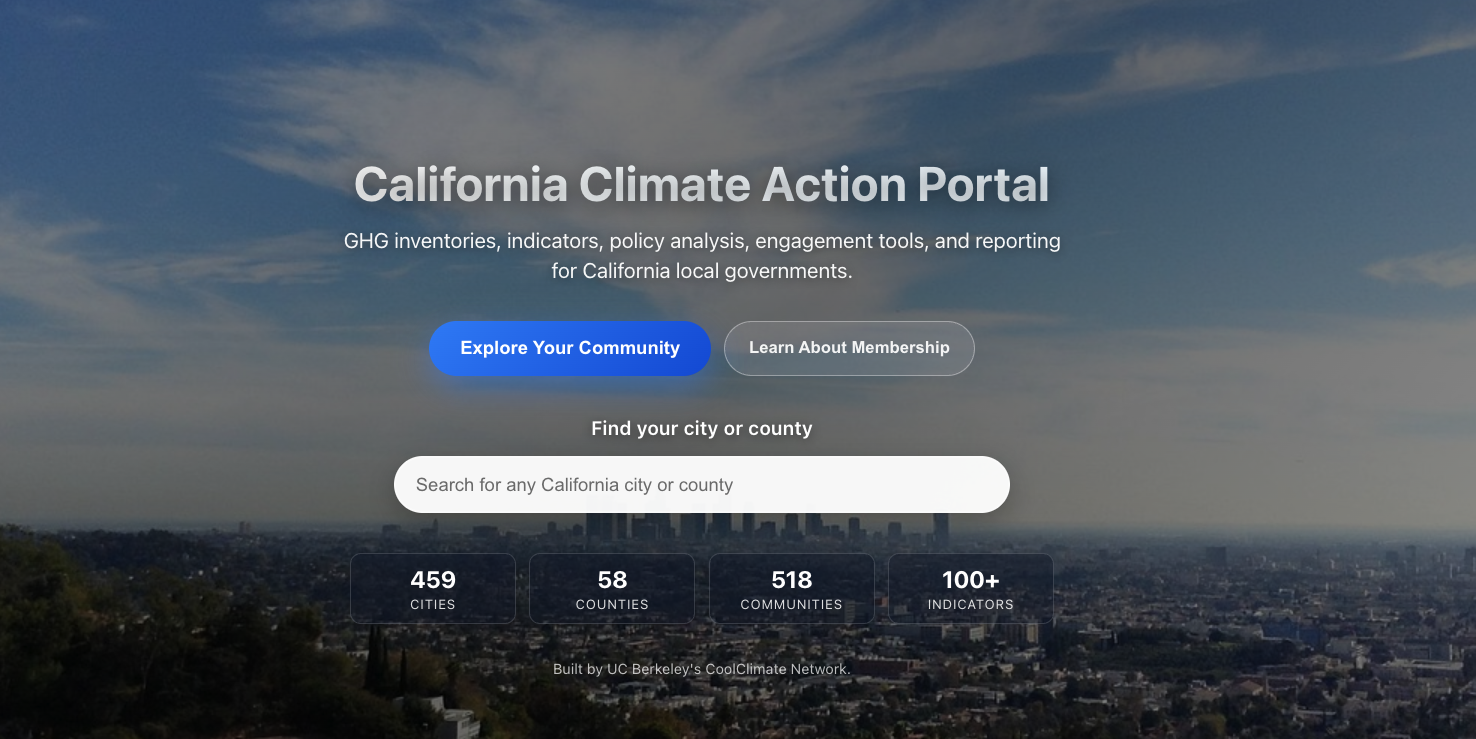This screenshot has width=1476, height=739.
Task: Select the 100+ Indicators stat card
Action: (971, 589)
